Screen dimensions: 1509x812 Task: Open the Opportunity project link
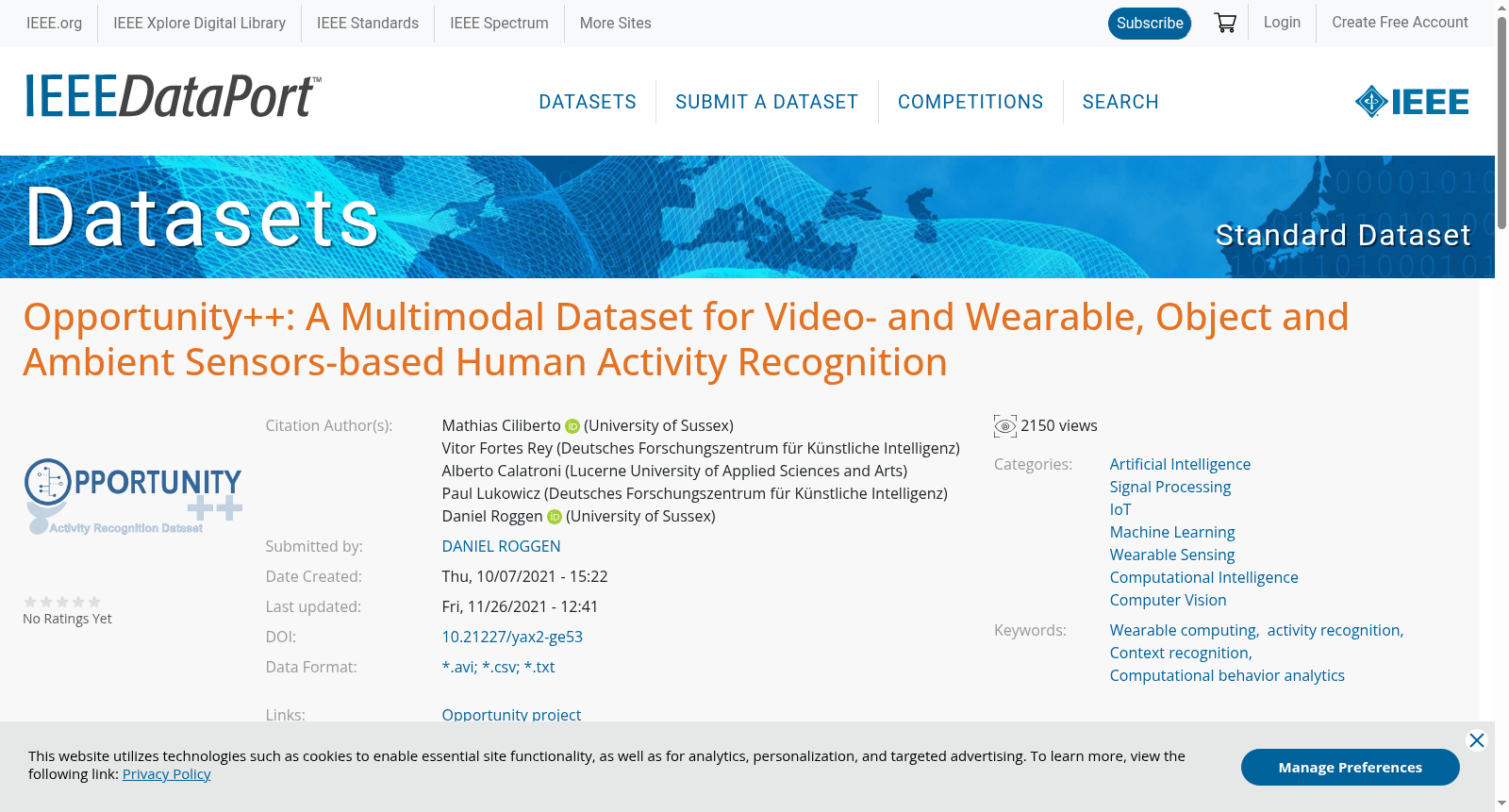[511, 715]
